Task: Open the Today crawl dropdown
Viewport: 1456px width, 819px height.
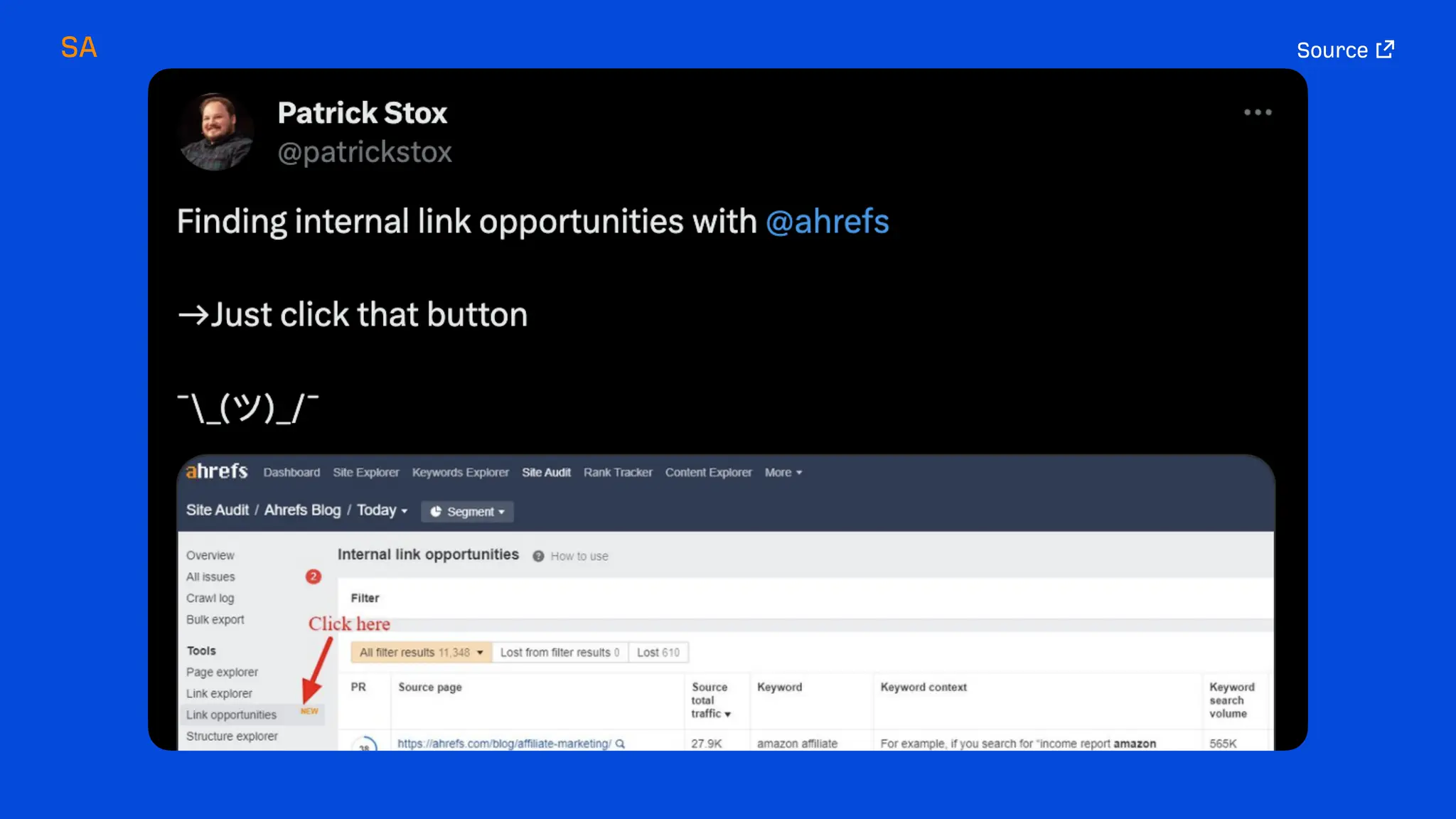Action: tap(382, 510)
